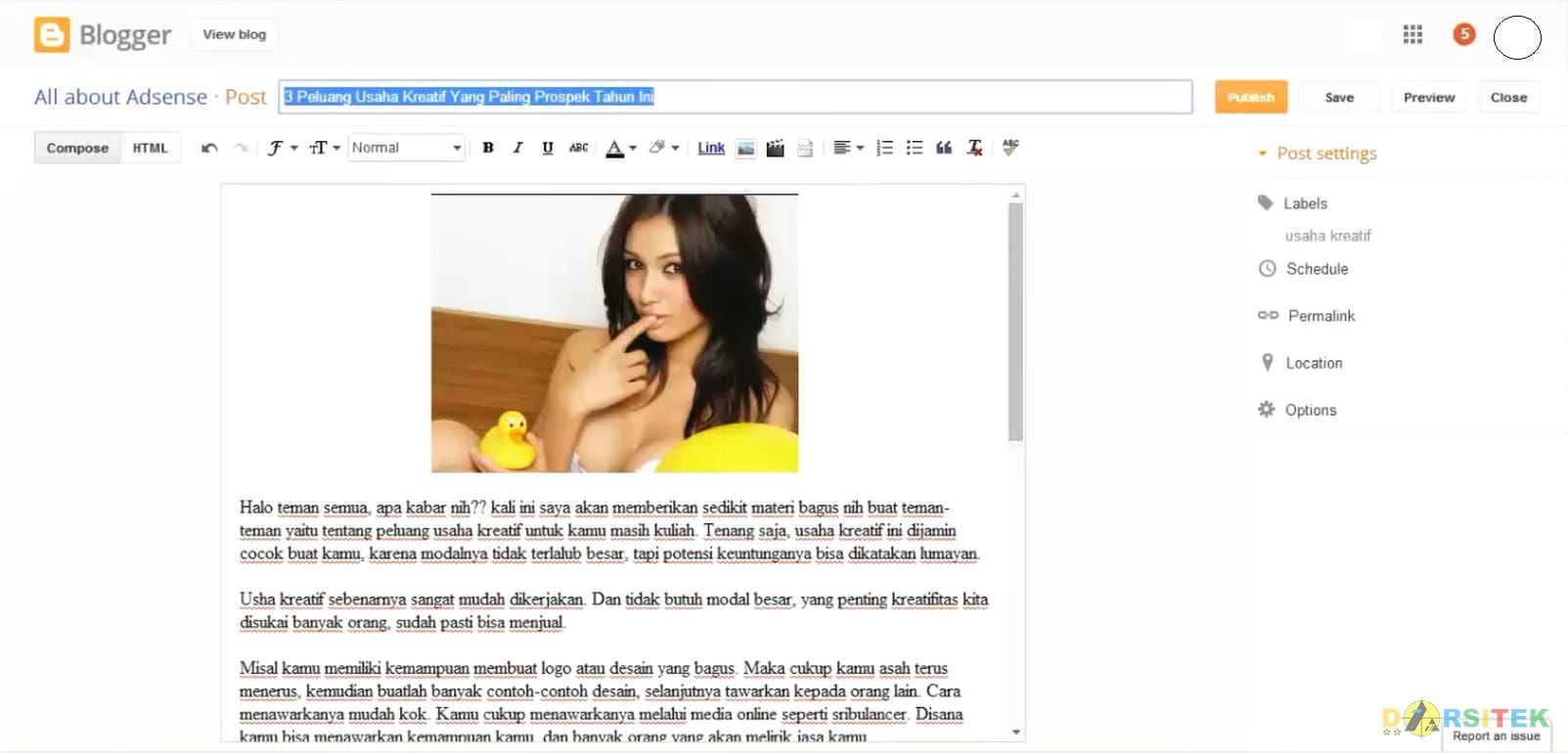Viewport: 1568px width, 753px height.
Task: Open Schedule in post settings
Action: pyautogui.click(x=1303, y=269)
